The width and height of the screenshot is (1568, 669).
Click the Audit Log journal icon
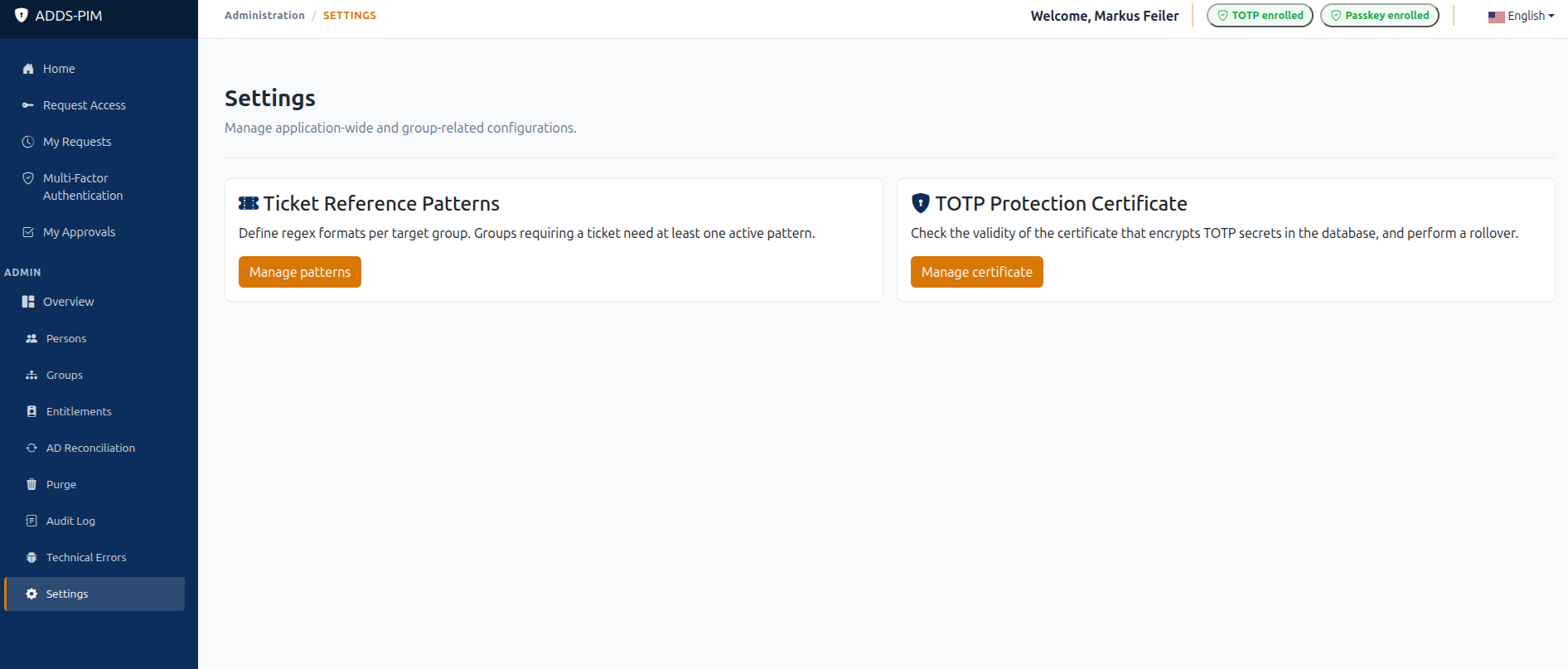point(31,521)
